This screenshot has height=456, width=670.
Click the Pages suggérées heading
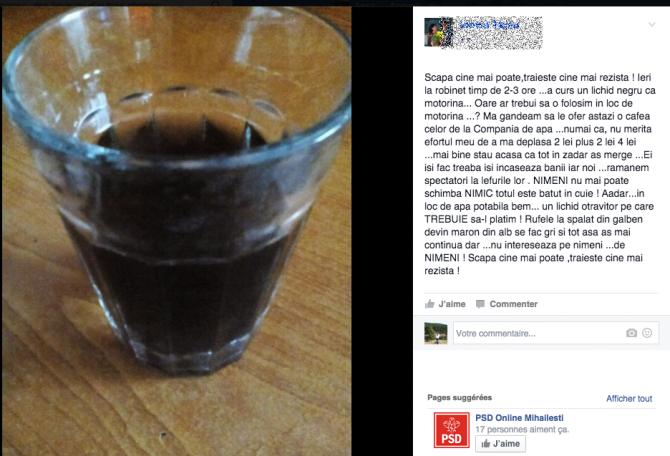pos(459,397)
